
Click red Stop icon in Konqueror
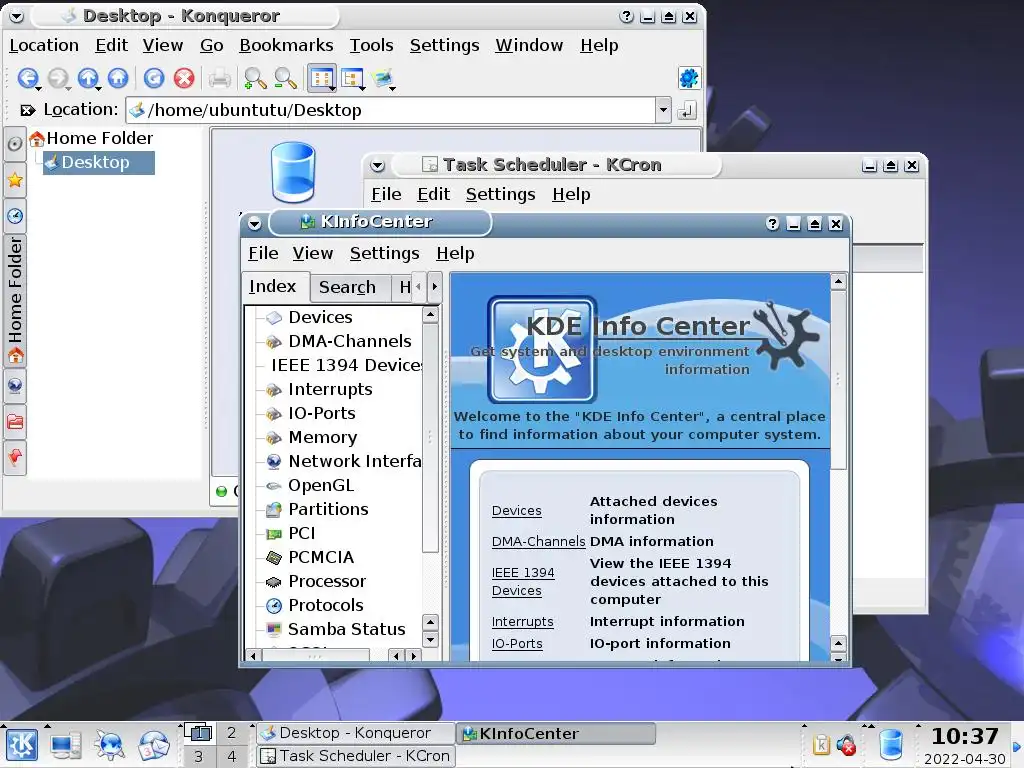184,78
